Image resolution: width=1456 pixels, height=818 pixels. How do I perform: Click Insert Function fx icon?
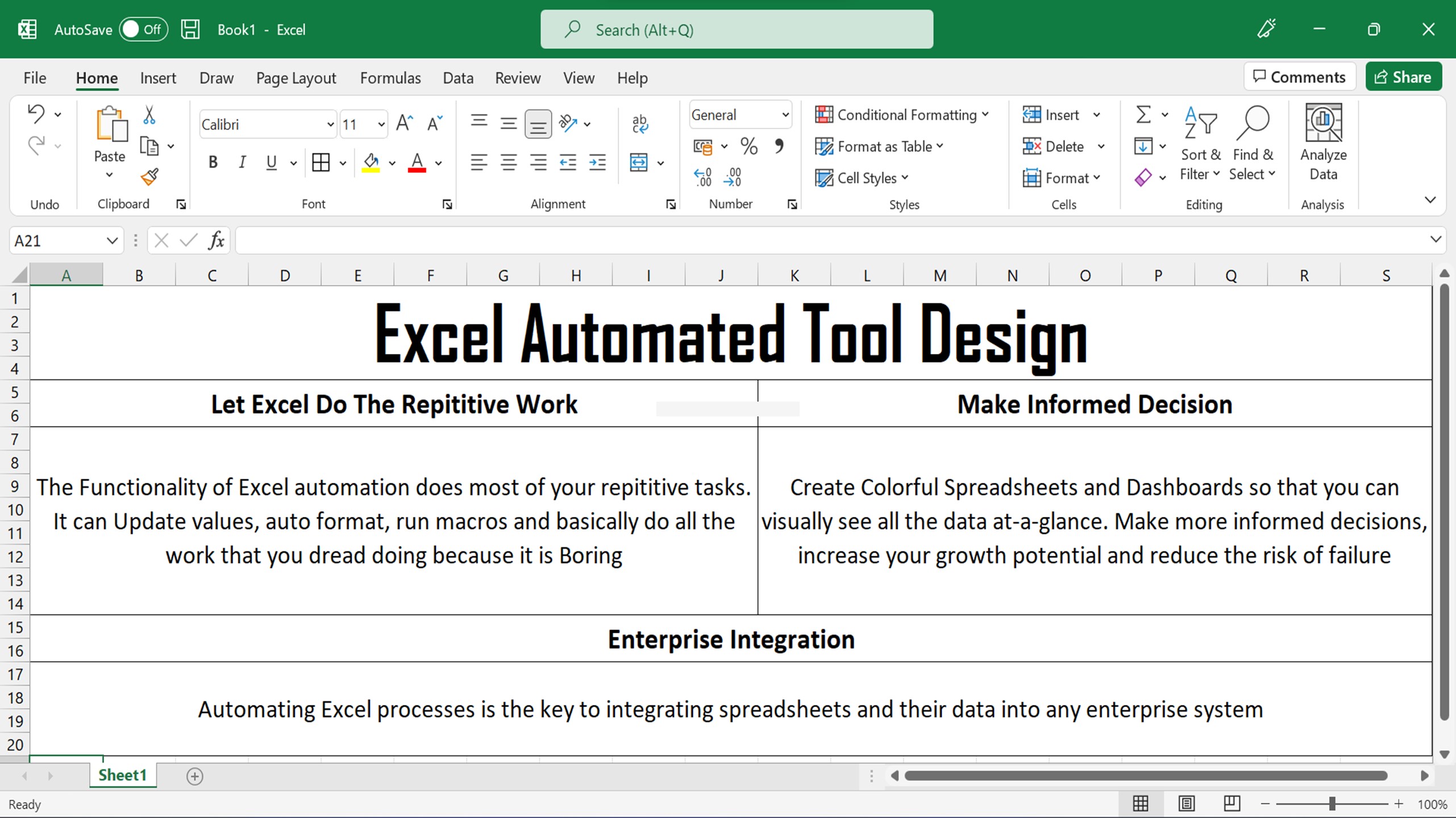click(x=216, y=241)
